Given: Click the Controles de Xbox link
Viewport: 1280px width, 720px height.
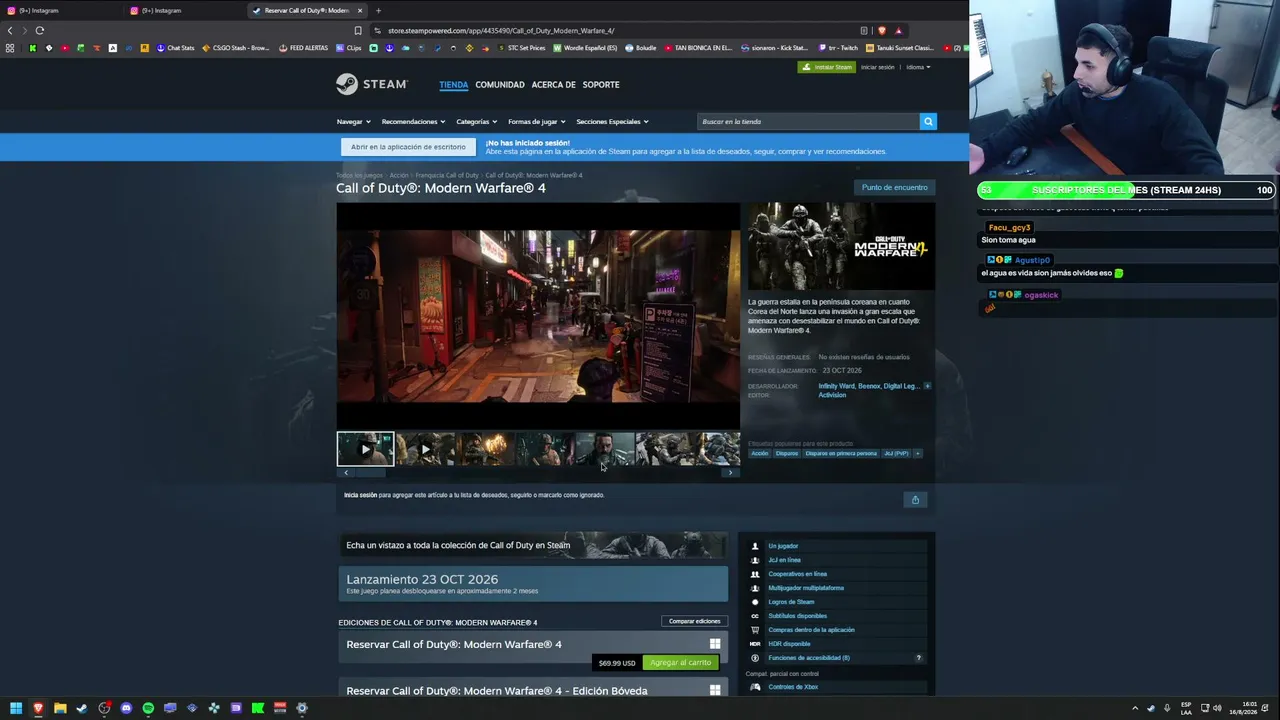Looking at the screenshot, I should pyautogui.click(x=793, y=687).
